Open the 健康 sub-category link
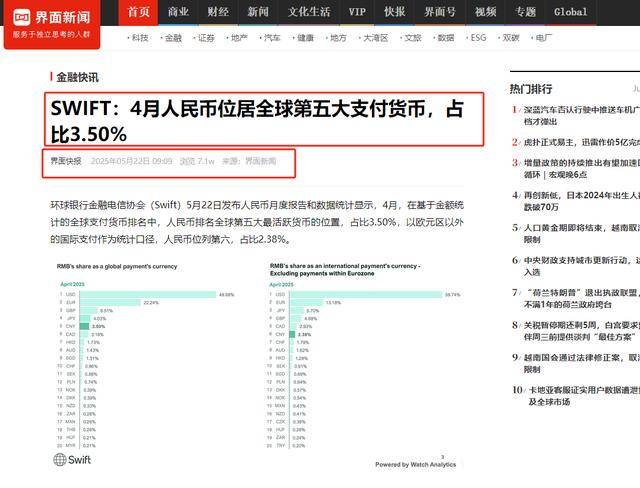The width and height of the screenshot is (640, 488). tap(303, 38)
